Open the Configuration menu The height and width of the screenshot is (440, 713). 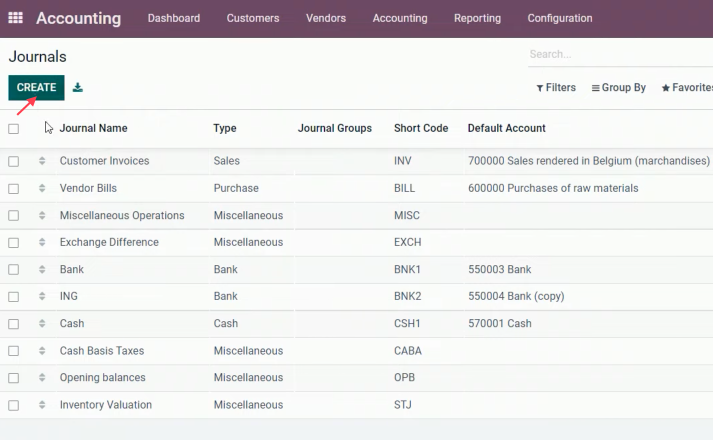pos(560,18)
